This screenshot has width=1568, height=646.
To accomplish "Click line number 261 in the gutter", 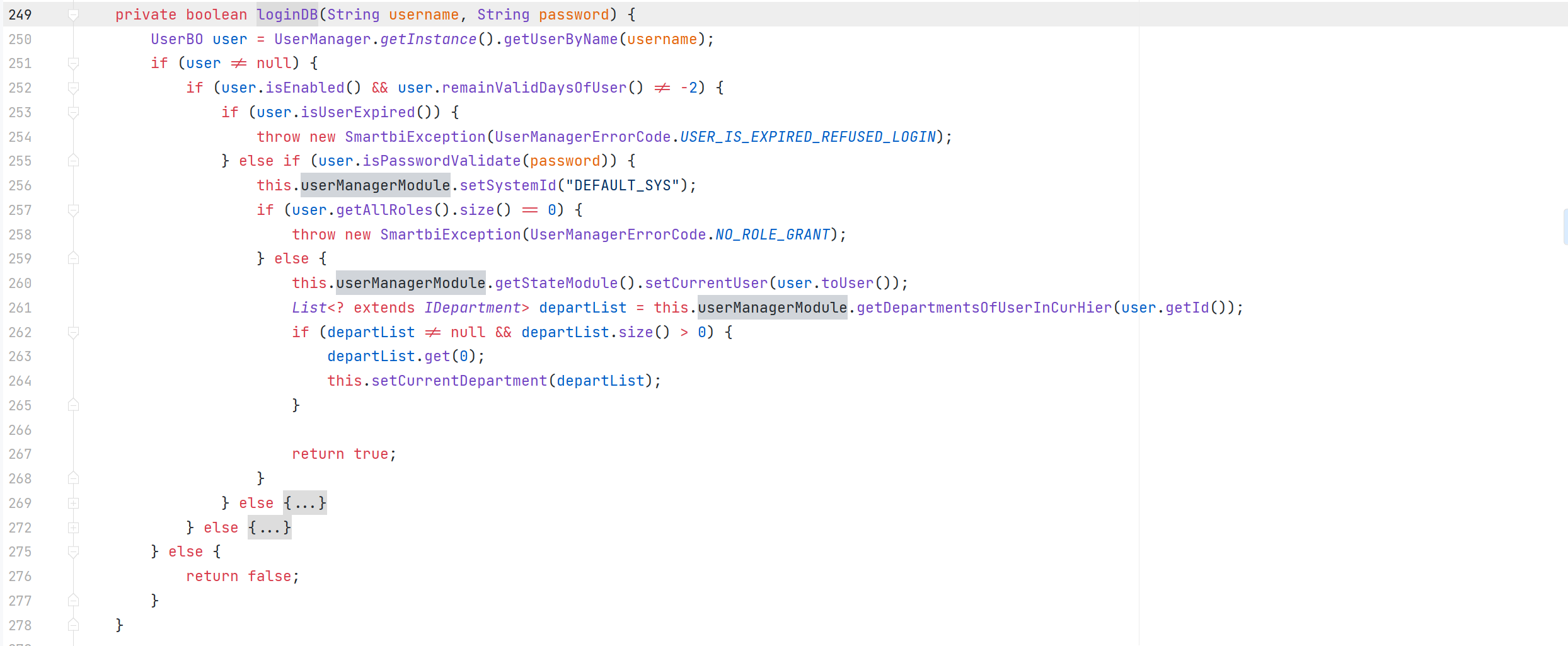I will pyautogui.click(x=20, y=308).
